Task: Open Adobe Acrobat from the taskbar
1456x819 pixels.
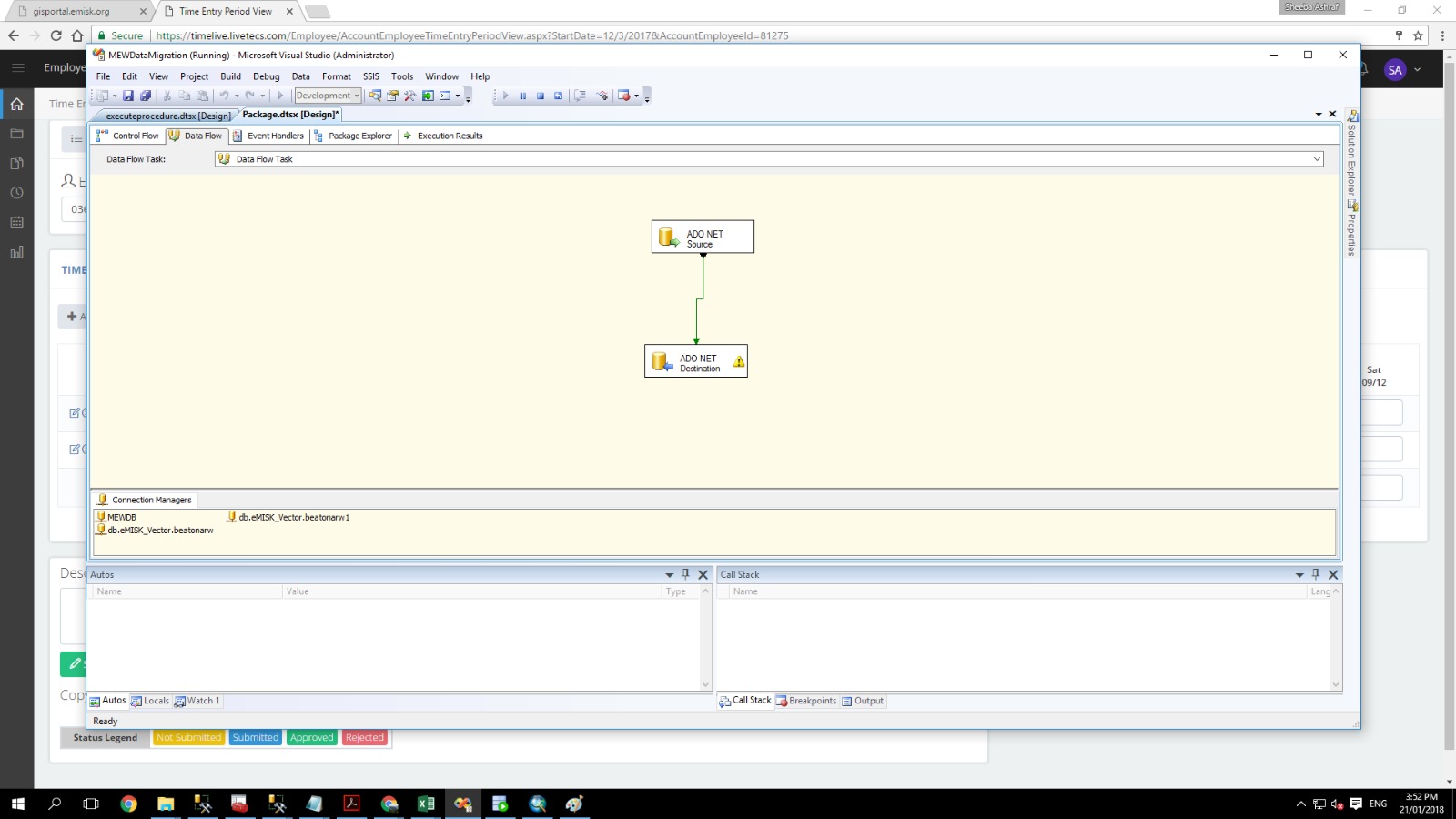Action: click(351, 804)
